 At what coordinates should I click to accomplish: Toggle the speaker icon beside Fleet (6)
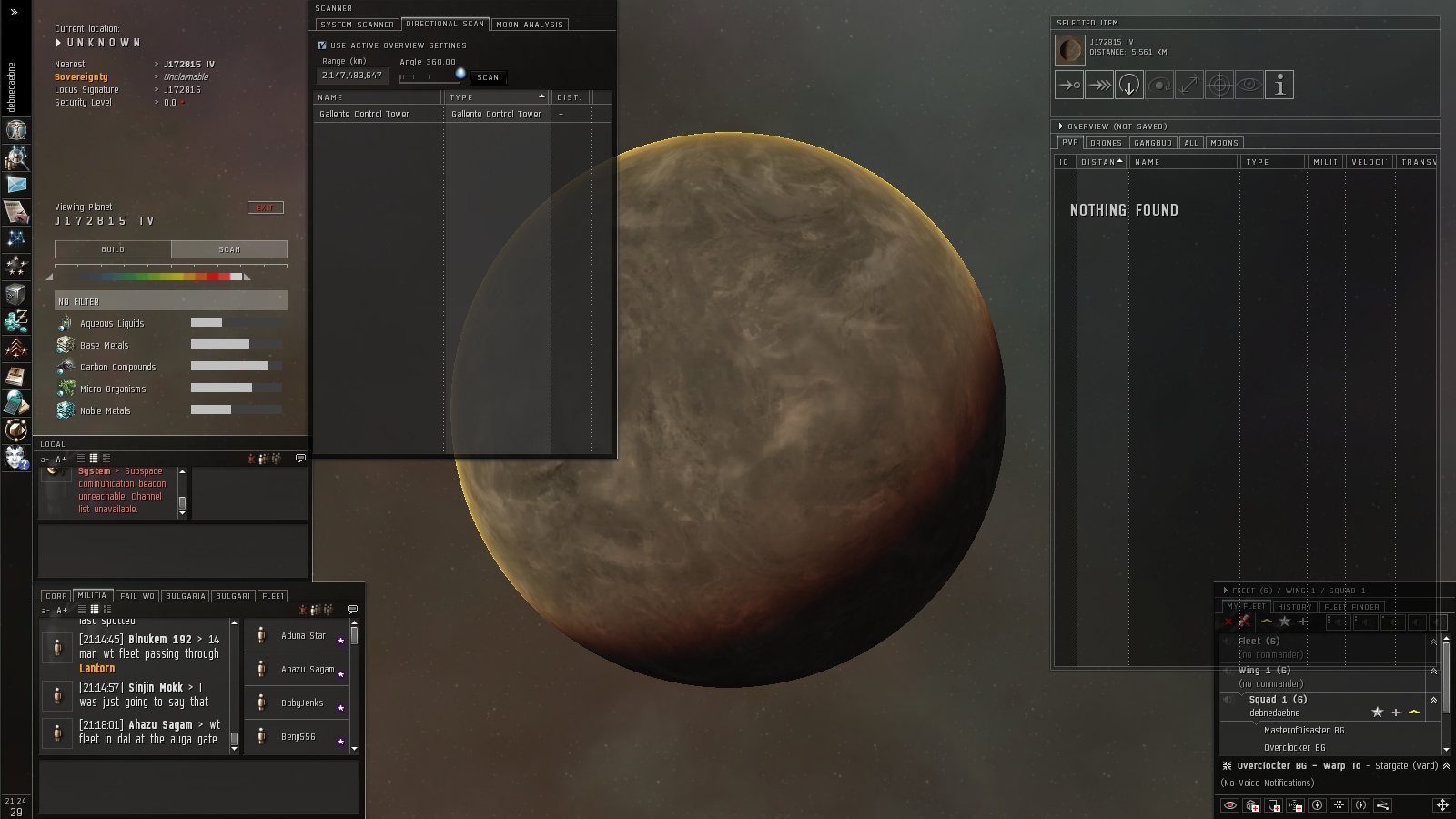click(1227, 642)
